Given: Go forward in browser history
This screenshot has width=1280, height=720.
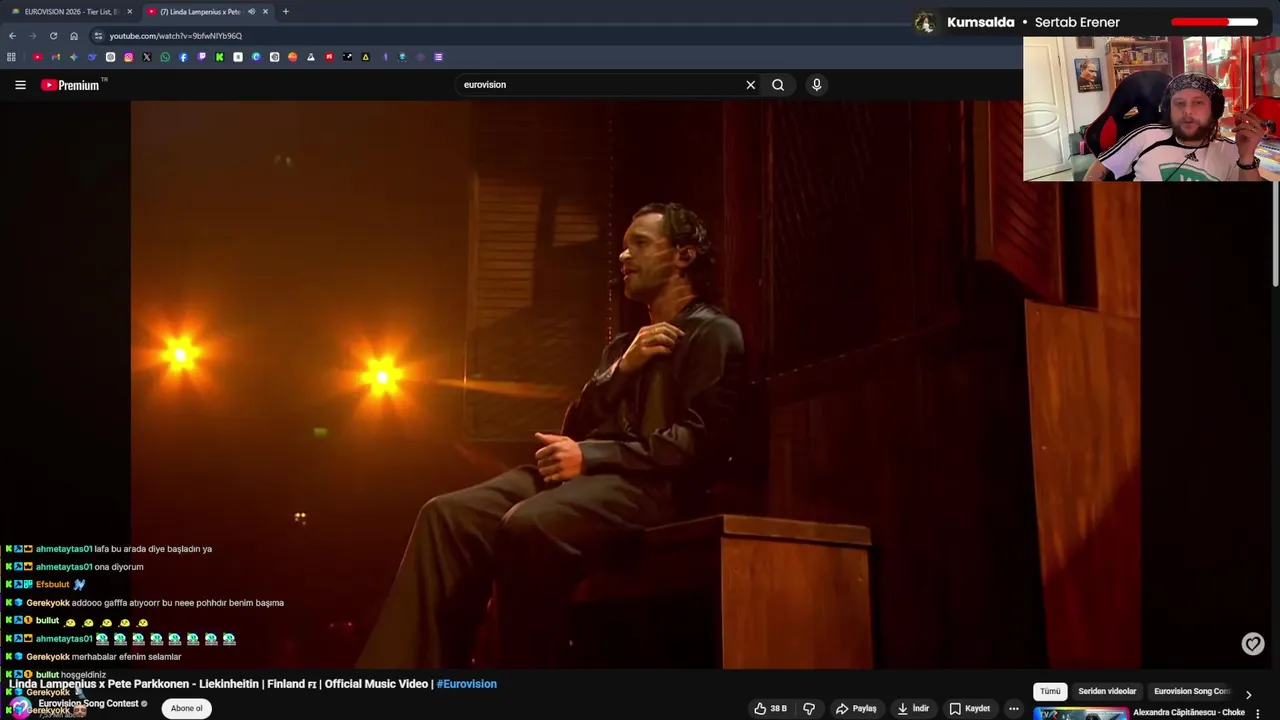Looking at the screenshot, I should 32,36.
